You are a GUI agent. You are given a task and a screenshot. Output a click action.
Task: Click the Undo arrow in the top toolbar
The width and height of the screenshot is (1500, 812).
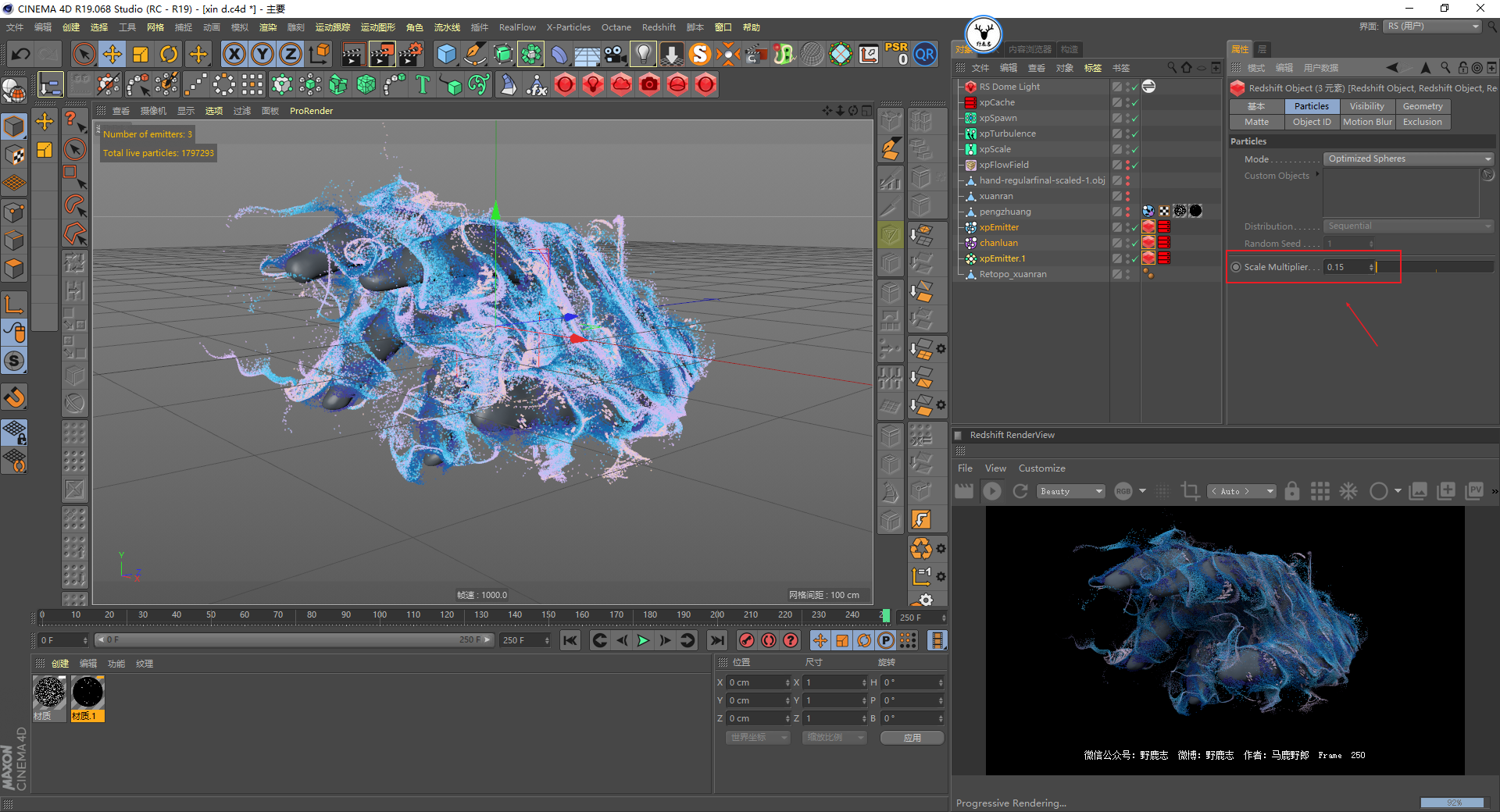coord(21,54)
